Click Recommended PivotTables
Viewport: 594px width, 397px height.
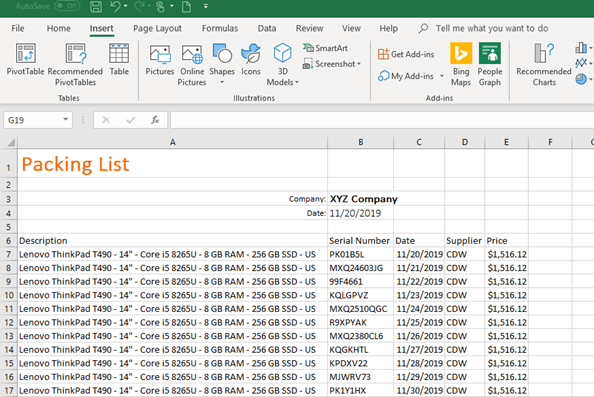point(75,64)
